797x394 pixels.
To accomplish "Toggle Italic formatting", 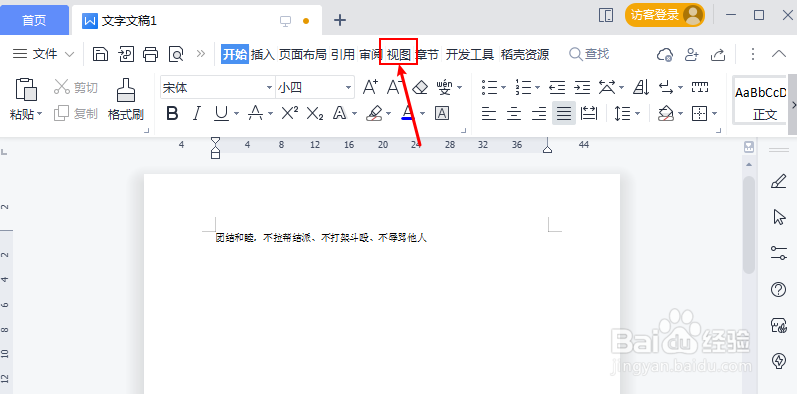I will click(x=197, y=113).
